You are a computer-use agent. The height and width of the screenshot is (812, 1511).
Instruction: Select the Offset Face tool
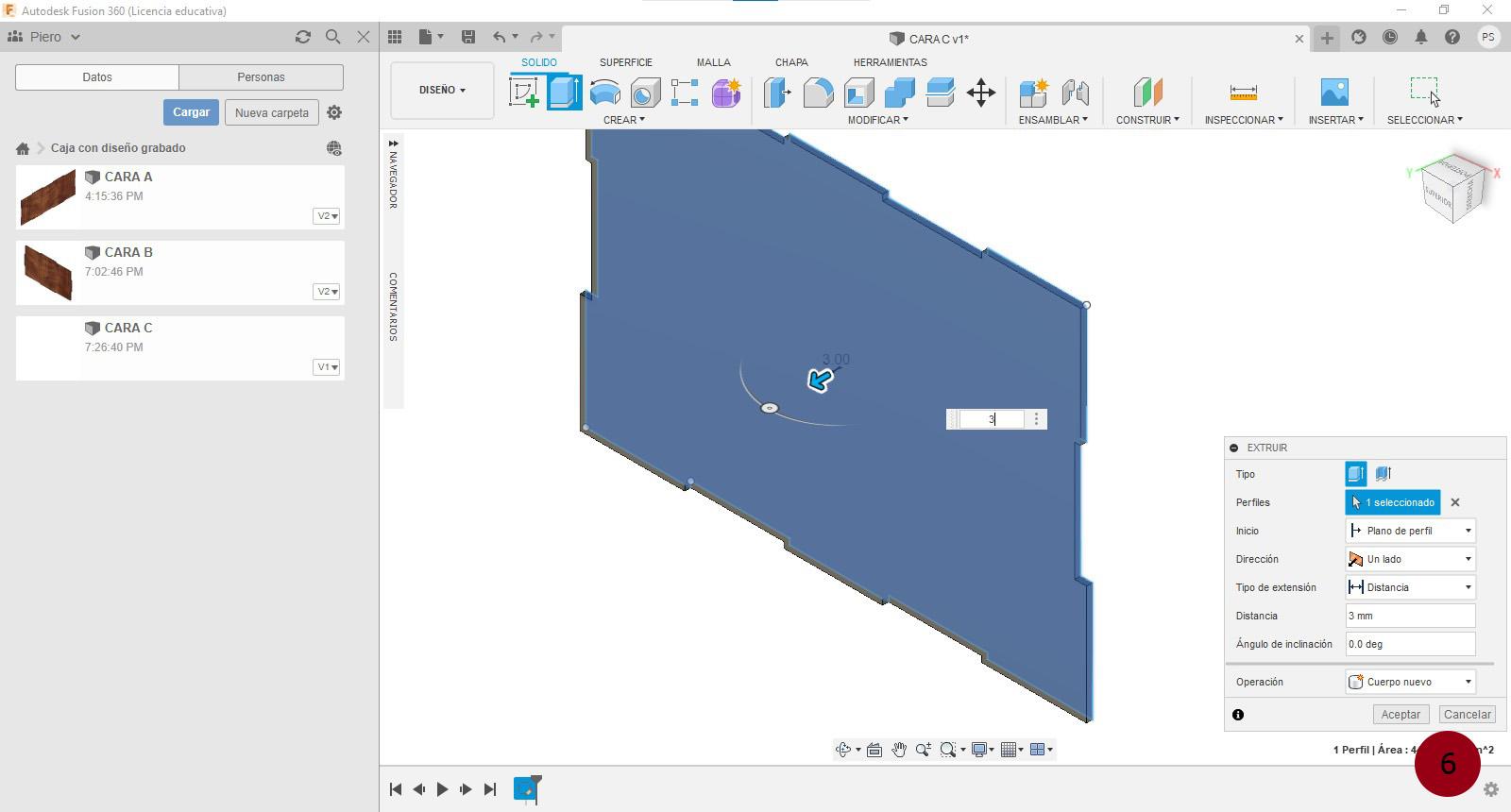click(x=941, y=93)
